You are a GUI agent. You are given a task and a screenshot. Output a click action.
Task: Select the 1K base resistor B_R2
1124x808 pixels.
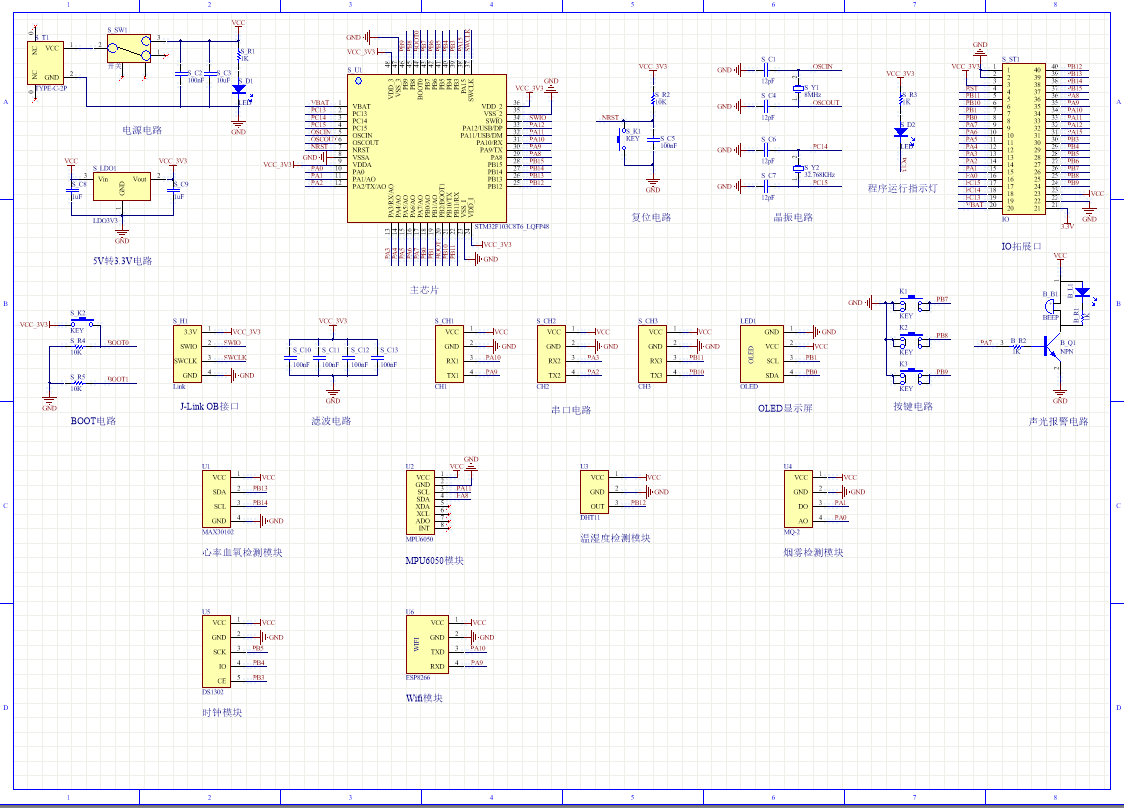[x=1016, y=346]
